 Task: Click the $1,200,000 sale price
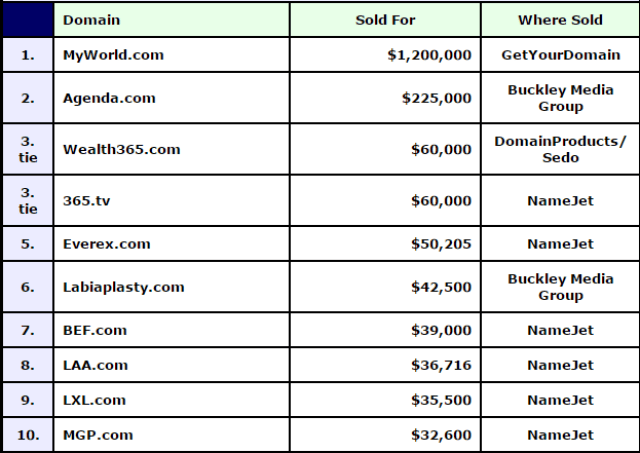429,55
